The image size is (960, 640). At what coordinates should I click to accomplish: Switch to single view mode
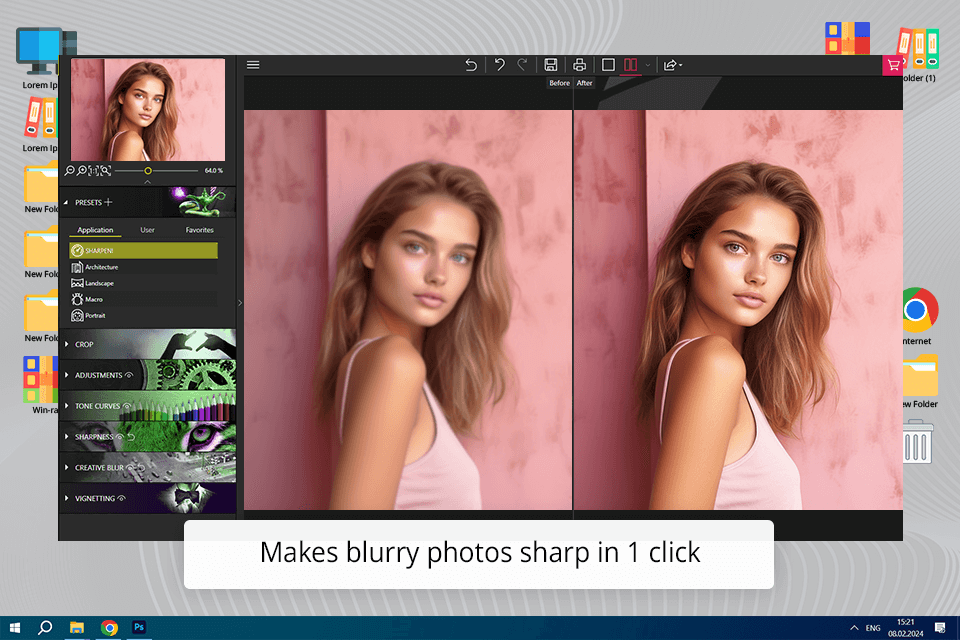click(608, 65)
